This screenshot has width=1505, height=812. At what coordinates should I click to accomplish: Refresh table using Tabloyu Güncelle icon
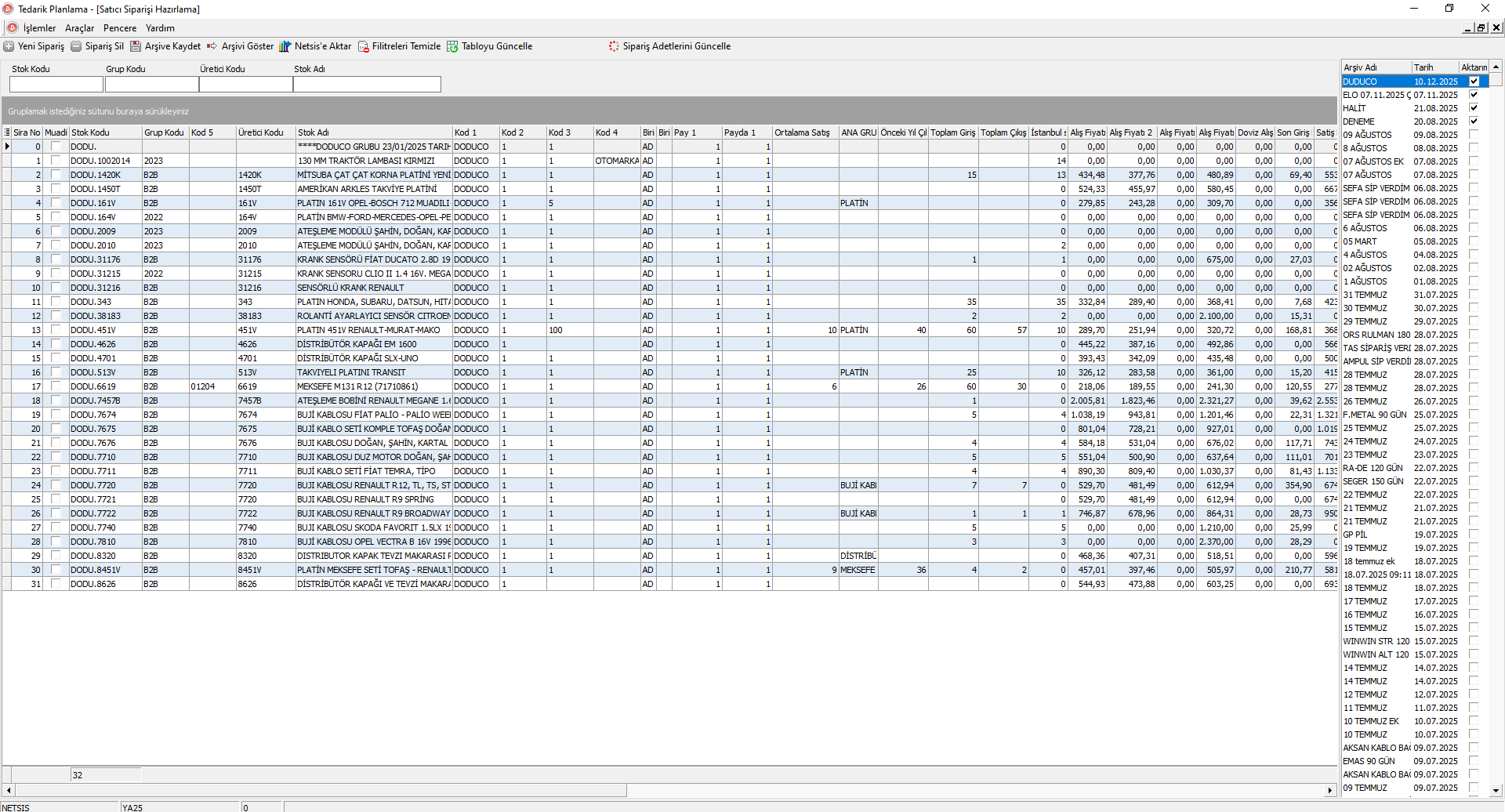coord(452,46)
